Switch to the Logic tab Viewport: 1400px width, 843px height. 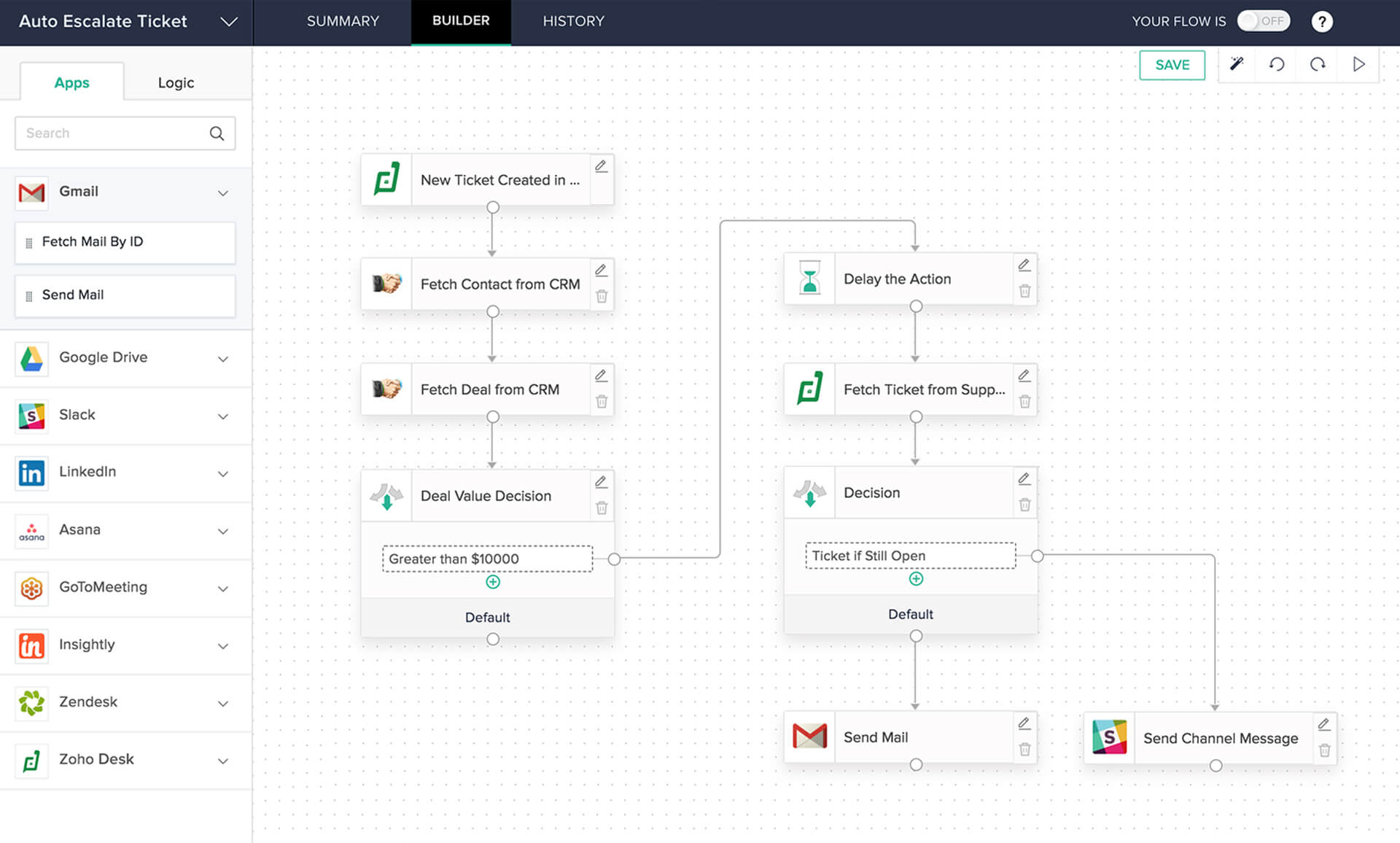click(176, 82)
